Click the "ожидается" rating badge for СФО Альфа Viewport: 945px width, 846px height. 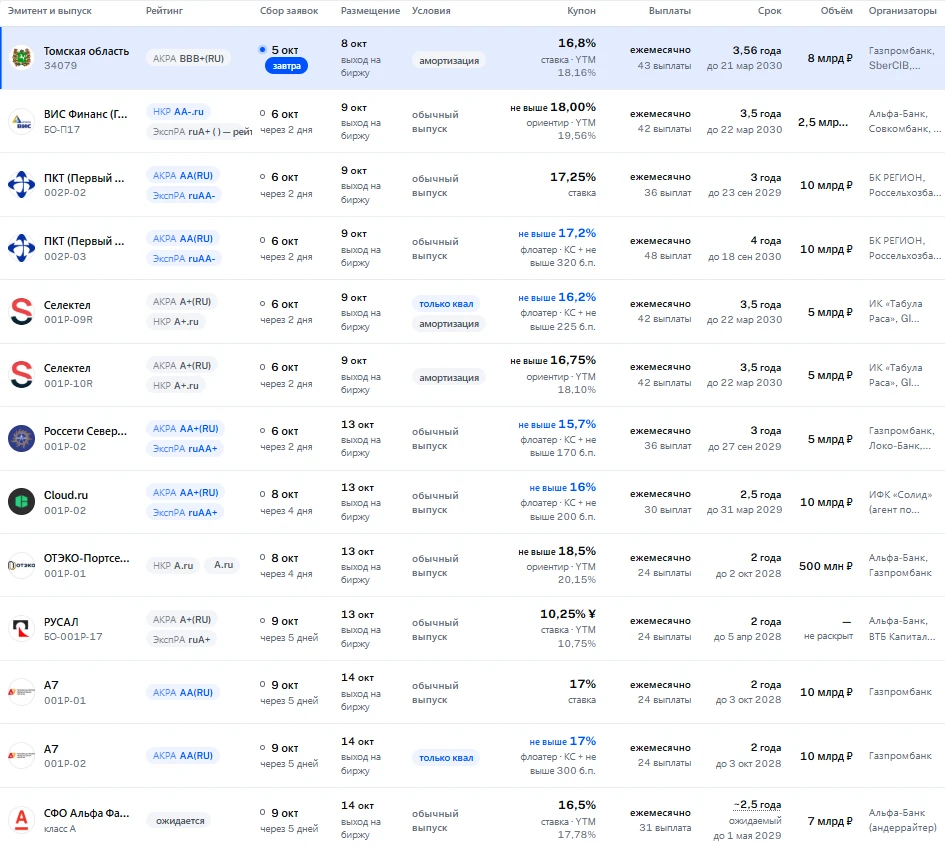point(180,821)
